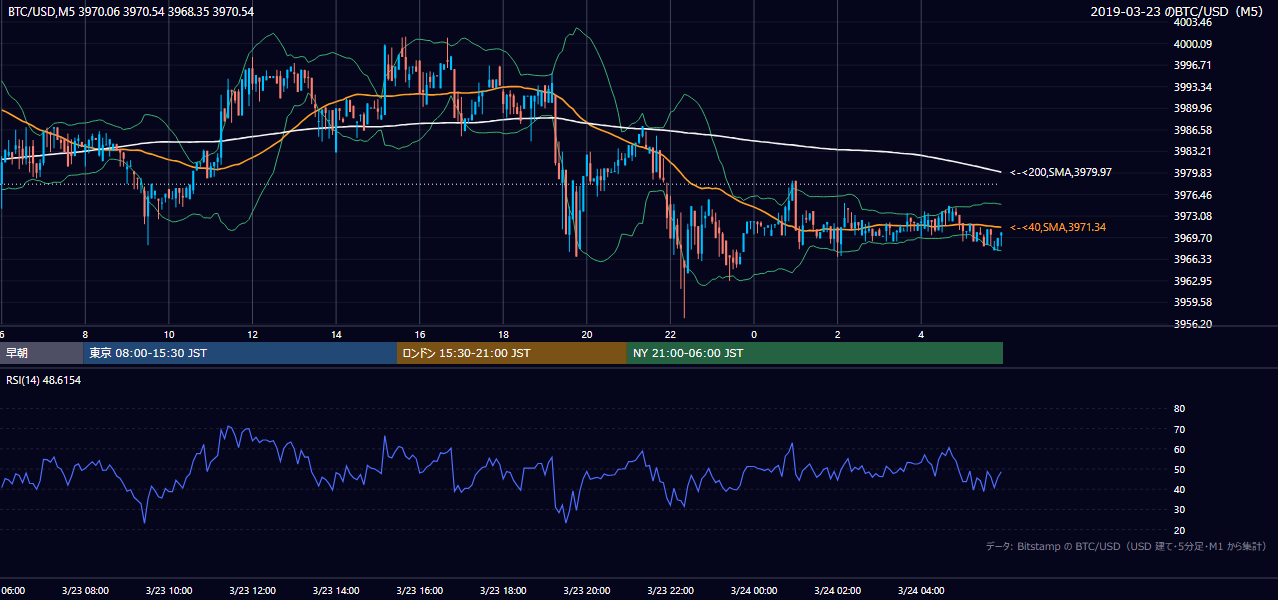Click the 3/23 18:00 time axis label
1278x600 pixels.
click(503, 591)
